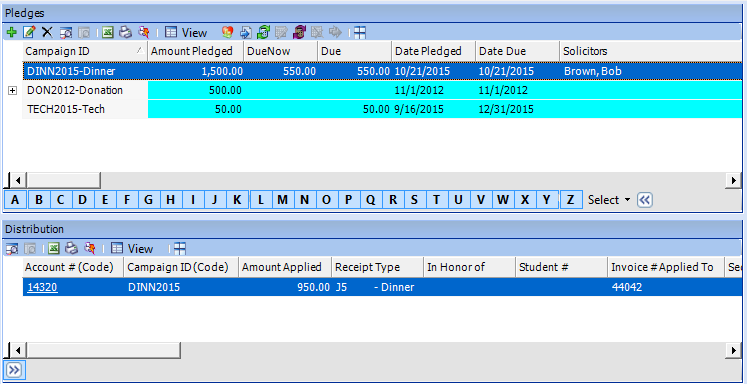Click the grayed-out crossed grid icon
The height and width of the screenshot is (384, 747).
pos(317,32)
